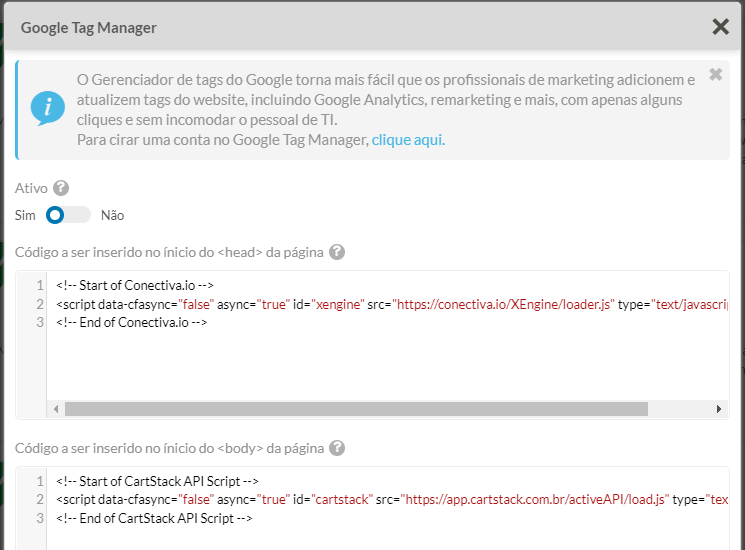
Task: Close the Google Tag Manager dialog
Action: pyautogui.click(x=720, y=27)
